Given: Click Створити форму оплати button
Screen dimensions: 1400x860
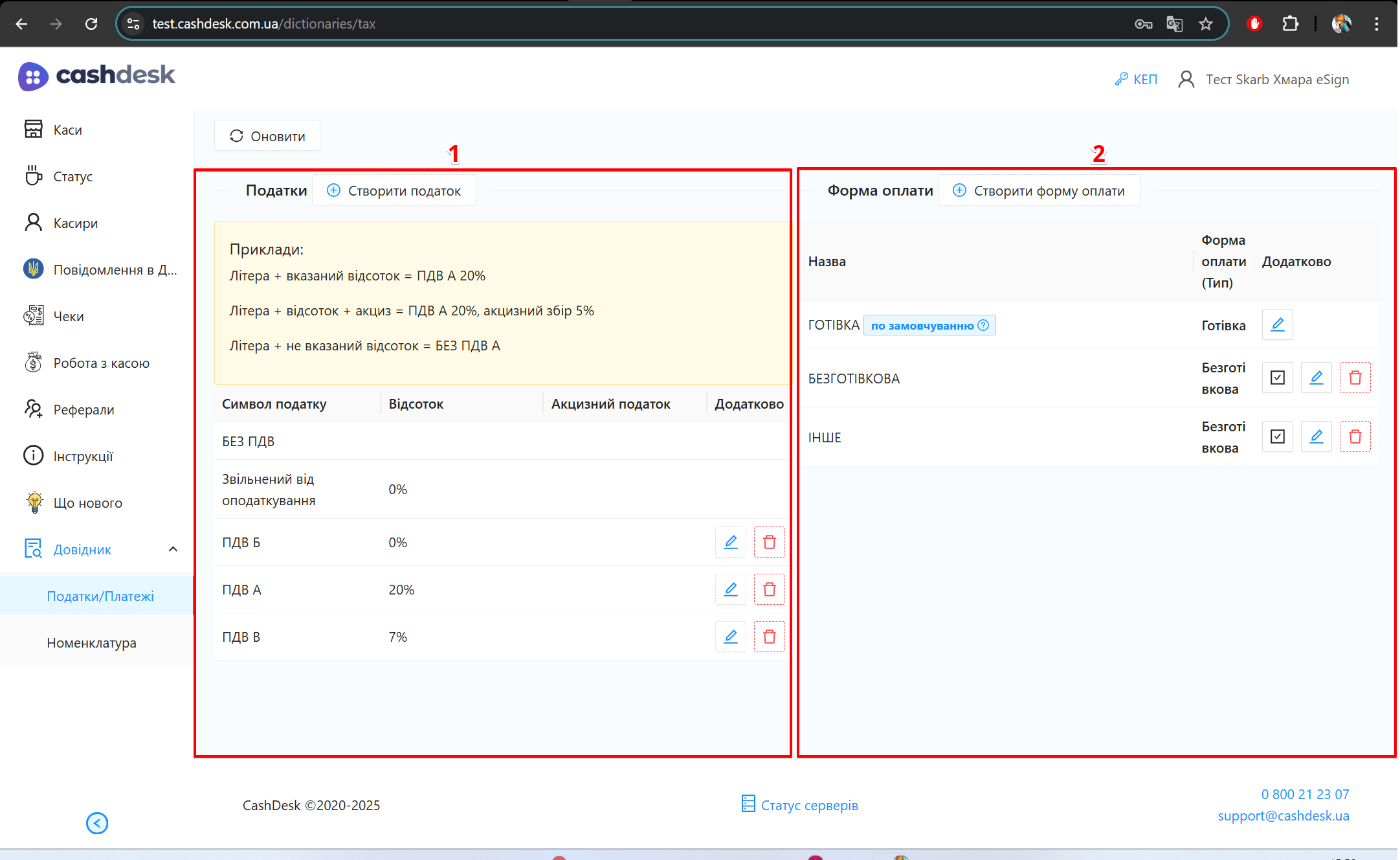Looking at the screenshot, I should [x=1039, y=190].
